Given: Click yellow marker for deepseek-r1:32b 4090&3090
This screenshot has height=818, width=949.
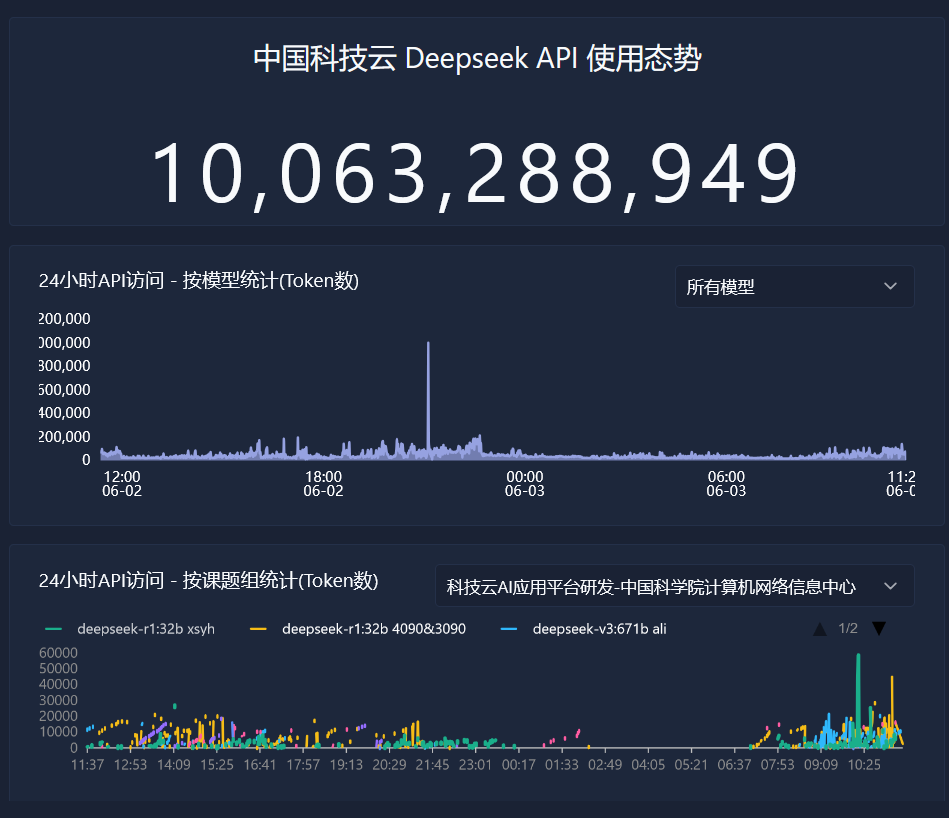Looking at the screenshot, I should (x=258, y=629).
